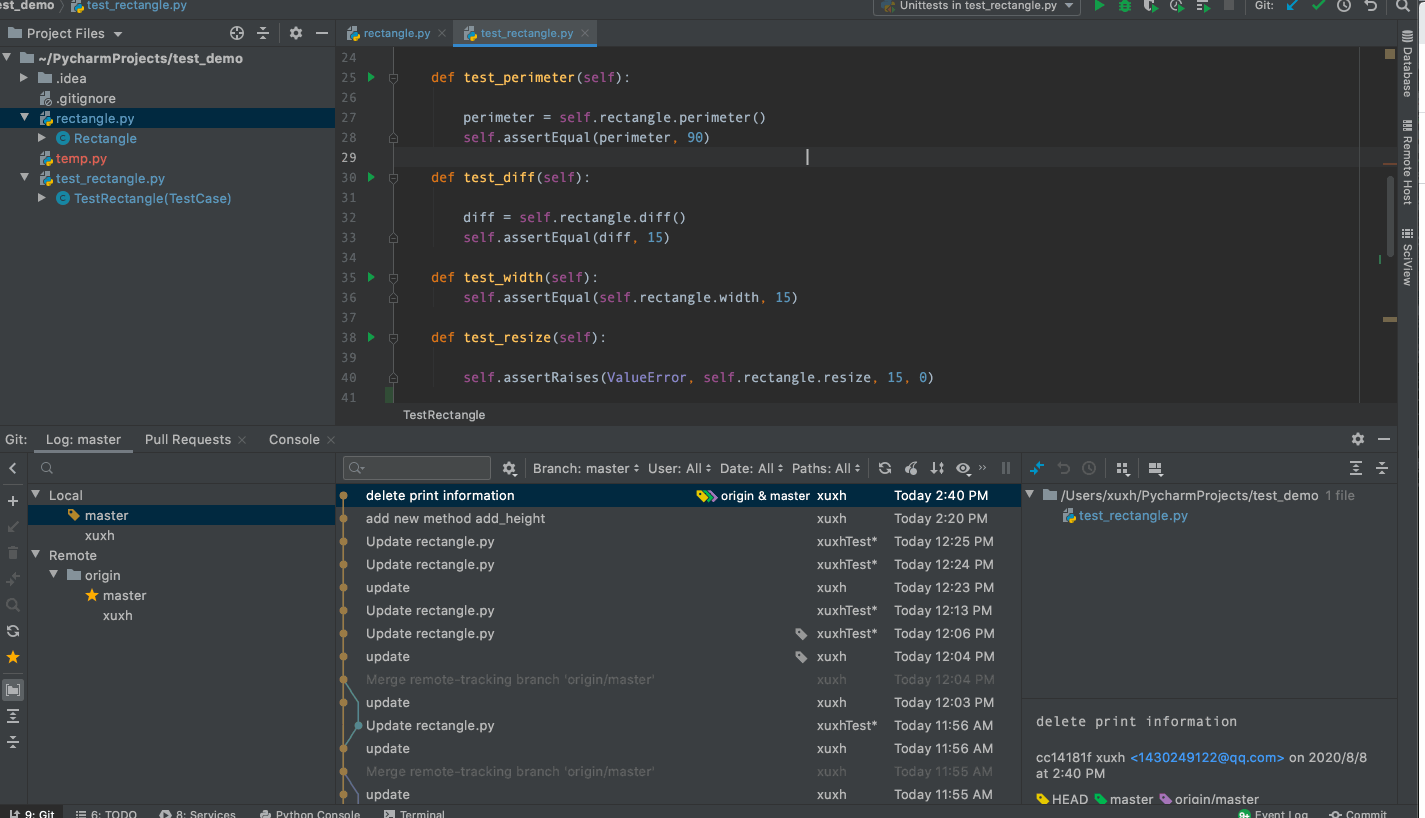Collapse all changes in details pane
Viewport: 1425px width, 818px height.
pos(1382,468)
